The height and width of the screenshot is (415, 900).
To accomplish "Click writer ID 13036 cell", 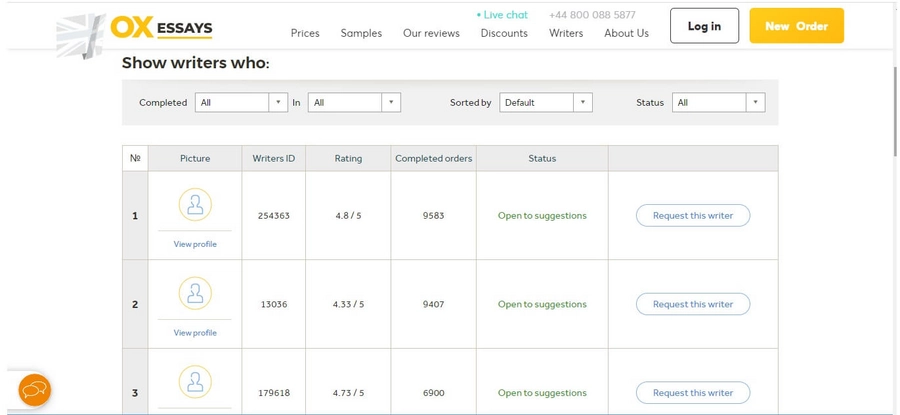I will pos(274,304).
